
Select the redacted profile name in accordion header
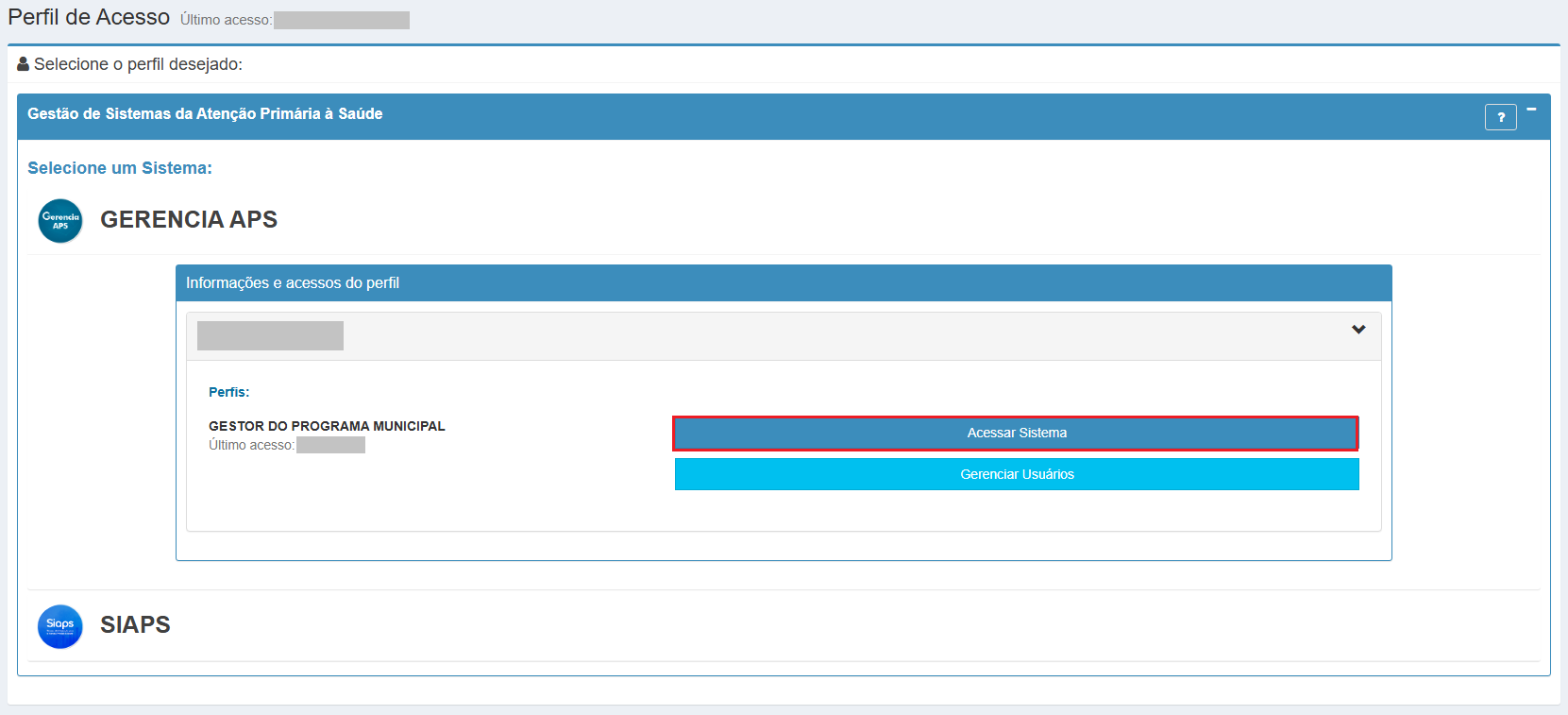pos(270,336)
